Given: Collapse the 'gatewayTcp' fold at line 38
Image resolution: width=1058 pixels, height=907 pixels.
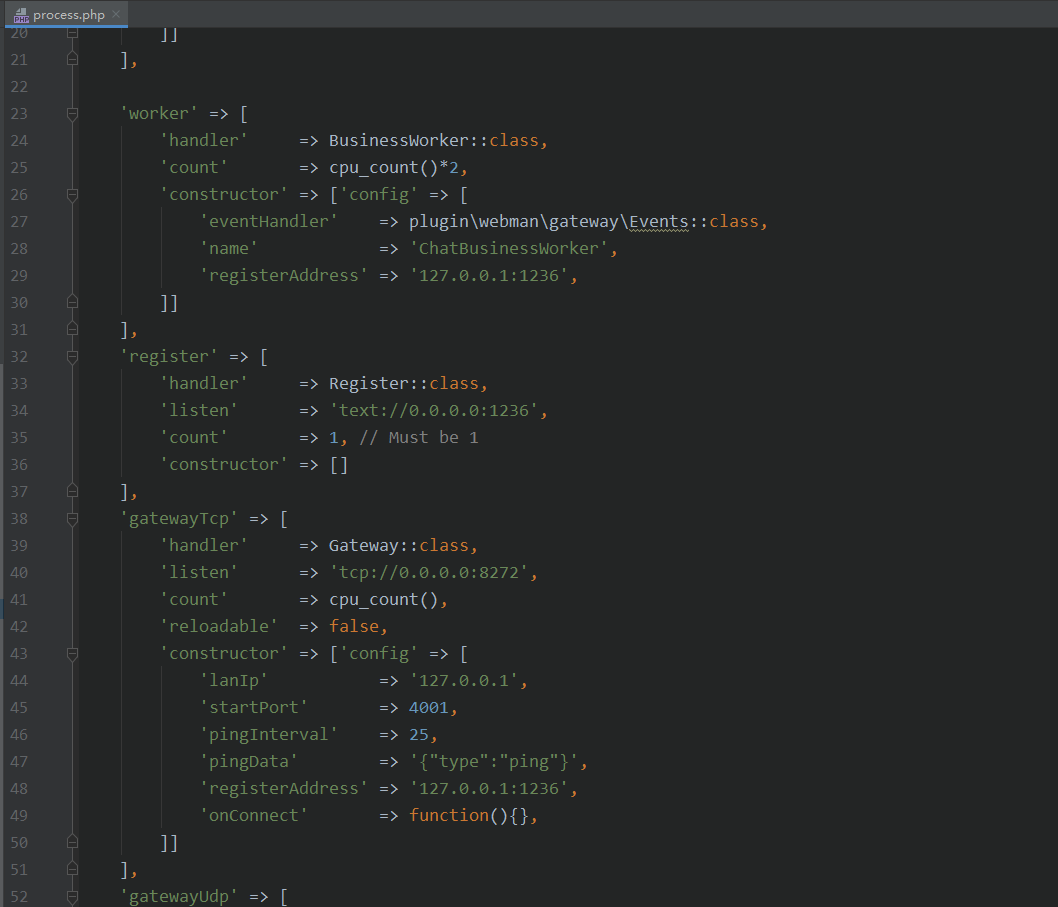Looking at the screenshot, I should (72, 518).
